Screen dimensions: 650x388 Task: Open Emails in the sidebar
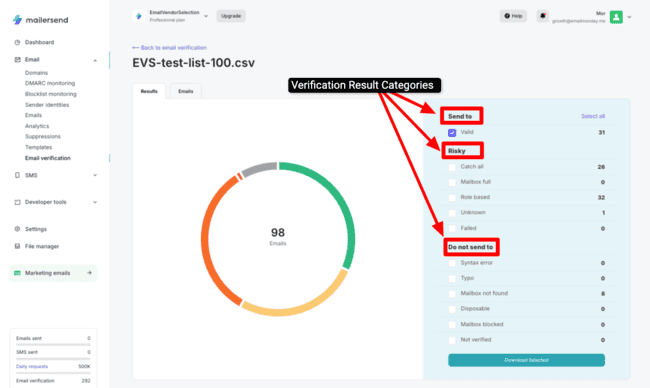pyautogui.click(x=33, y=115)
